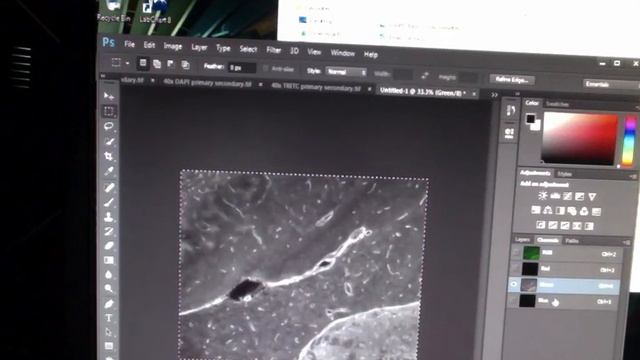Viewport: 640px width, 360px height.
Task: Toggle Red channel visibility eye
Action: 515,268
